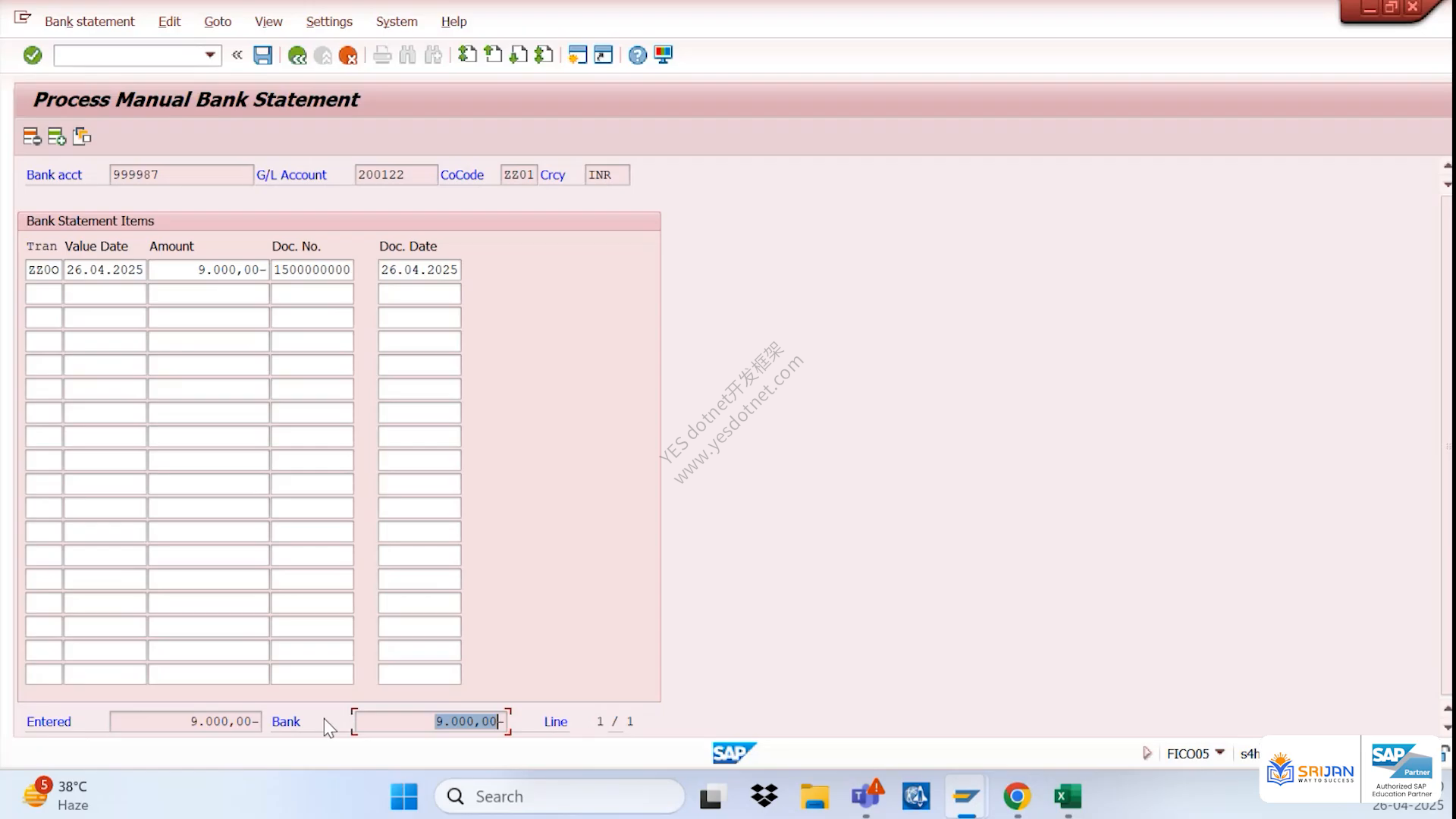This screenshot has height=819, width=1456.
Task: Expand the status bar arrow beside FICO05
Action: (x=1147, y=753)
